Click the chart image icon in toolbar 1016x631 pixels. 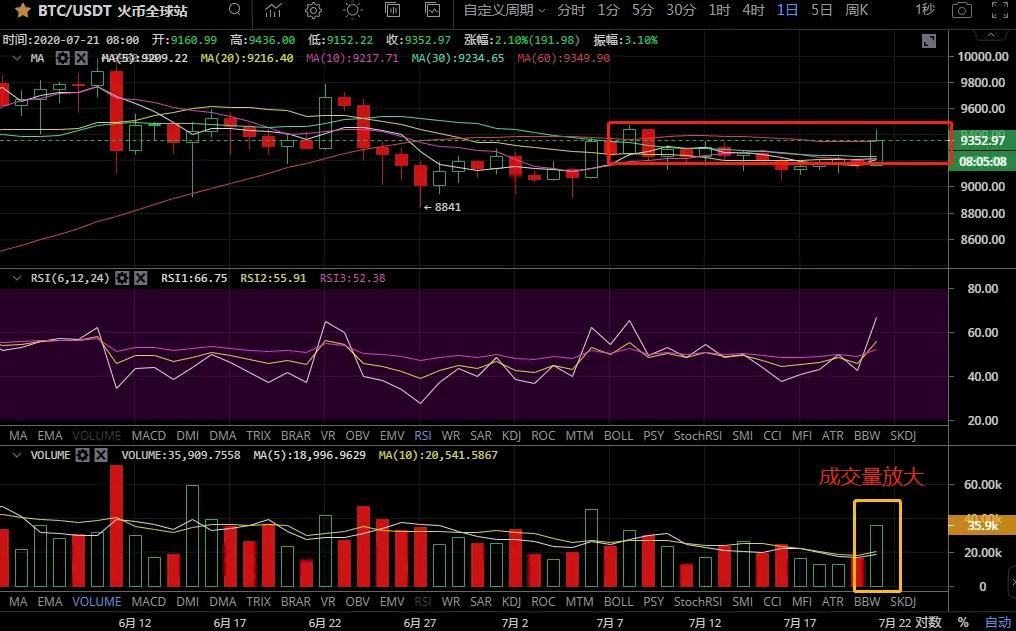[x=432, y=10]
